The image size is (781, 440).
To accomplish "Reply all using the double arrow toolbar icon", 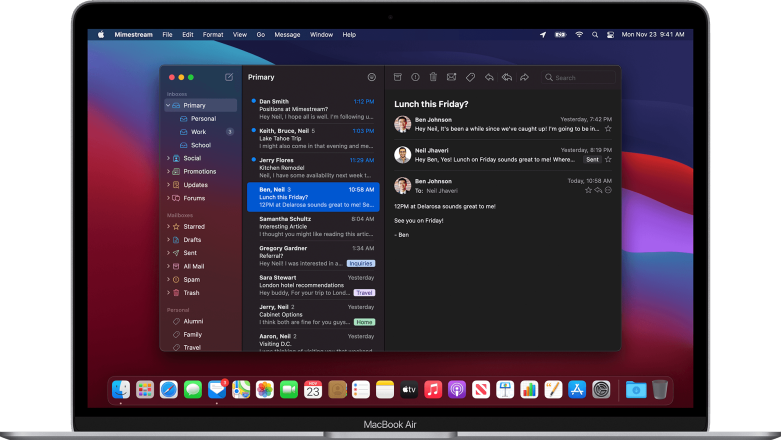I will (x=507, y=77).
